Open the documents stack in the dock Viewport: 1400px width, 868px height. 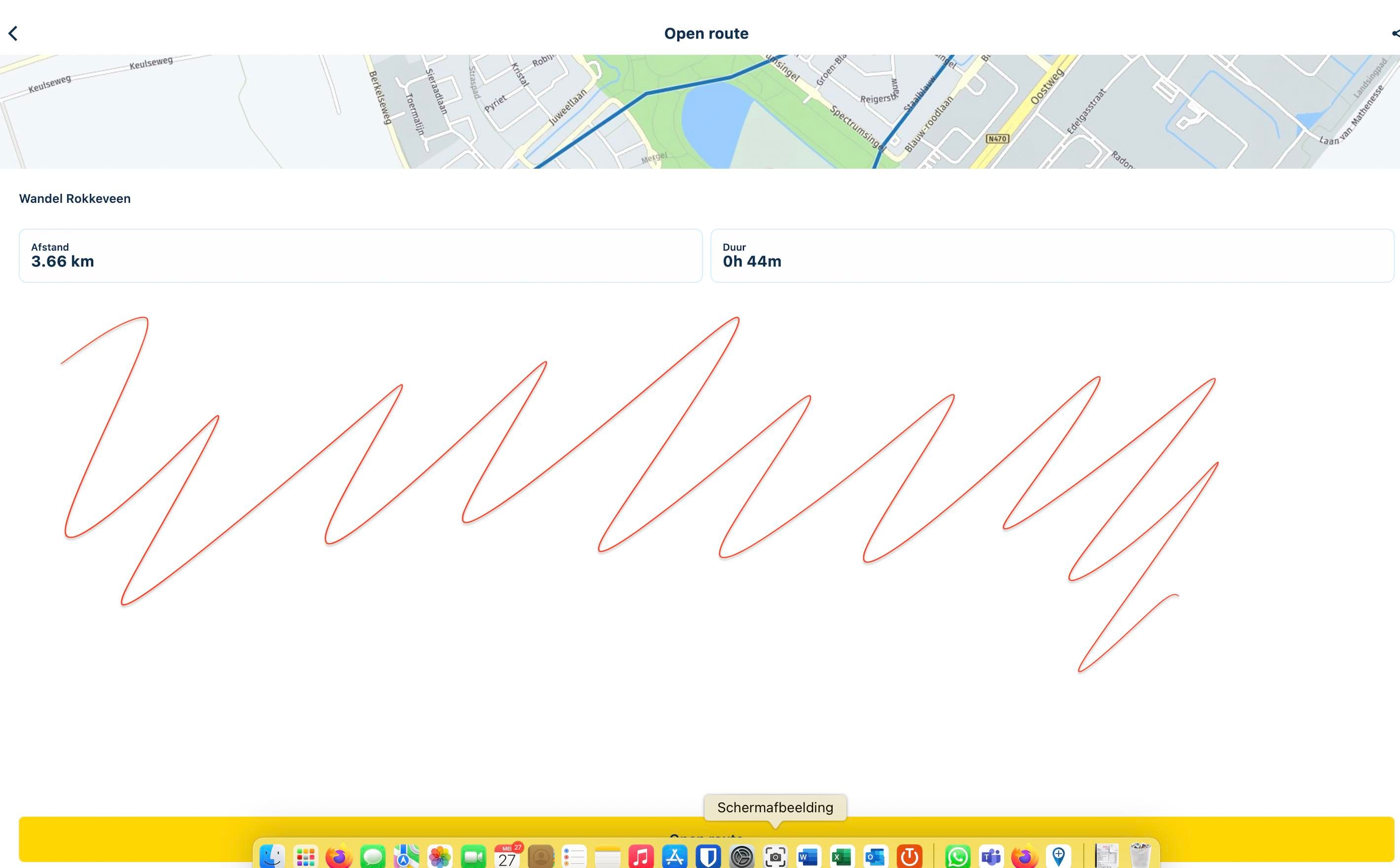(x=1106, y=857)
